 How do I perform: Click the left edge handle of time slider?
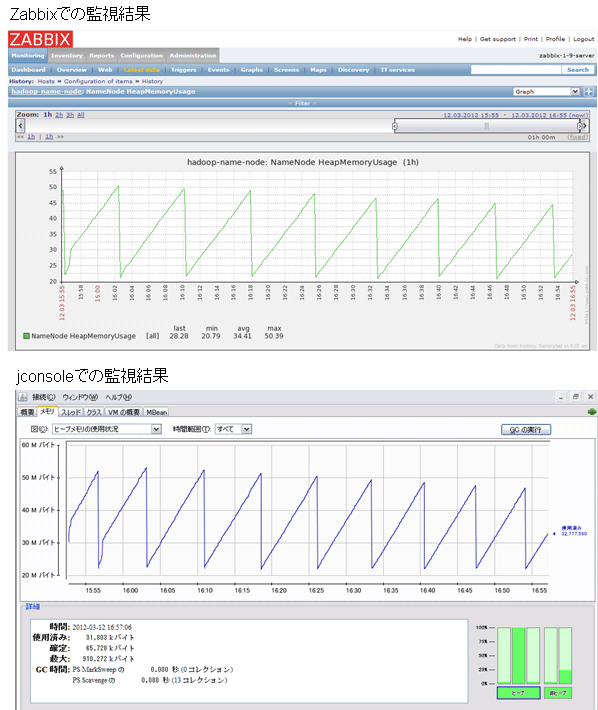coord(395,126)
